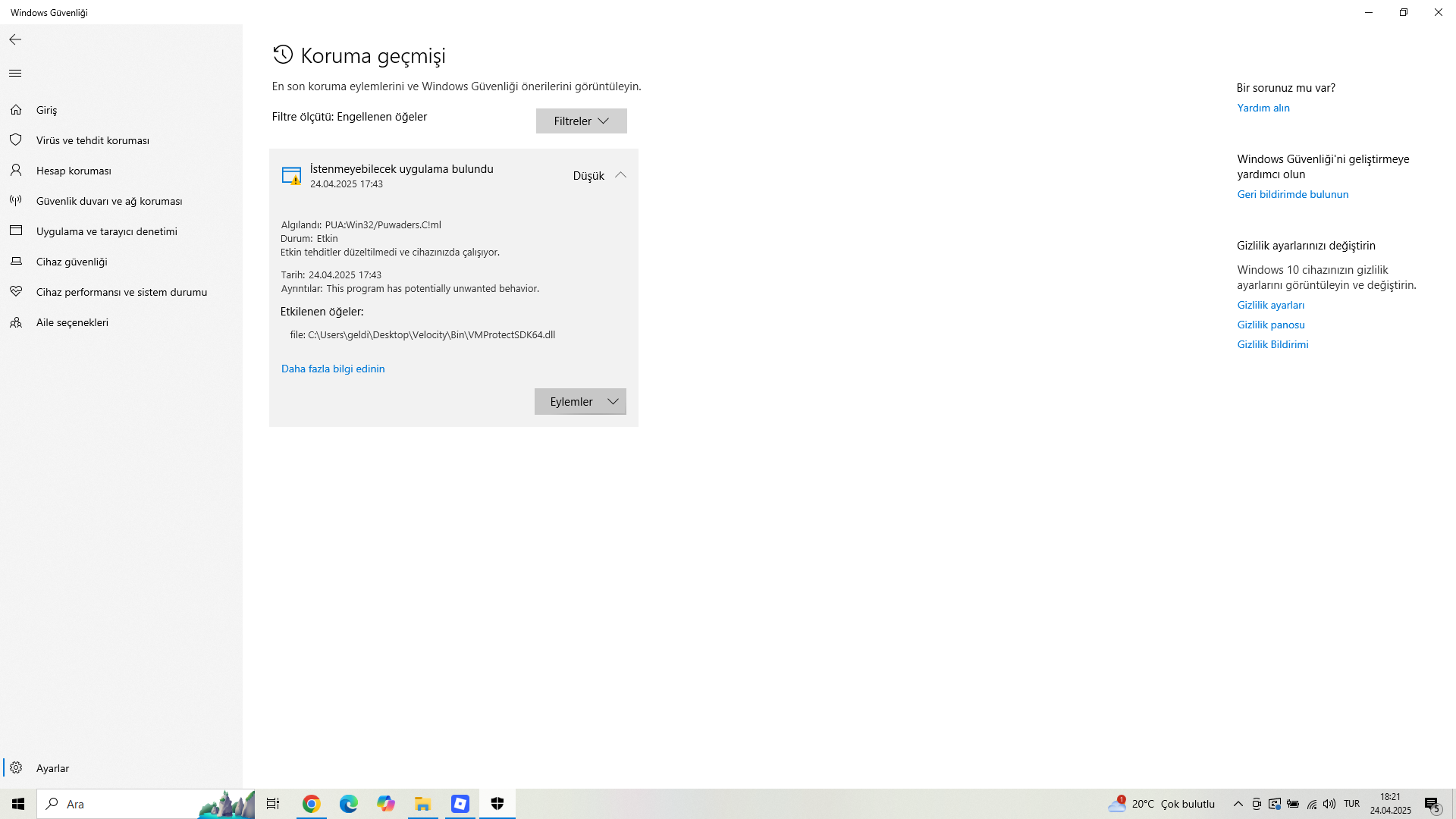Open Giriş home page

click(x=46, y=110)
